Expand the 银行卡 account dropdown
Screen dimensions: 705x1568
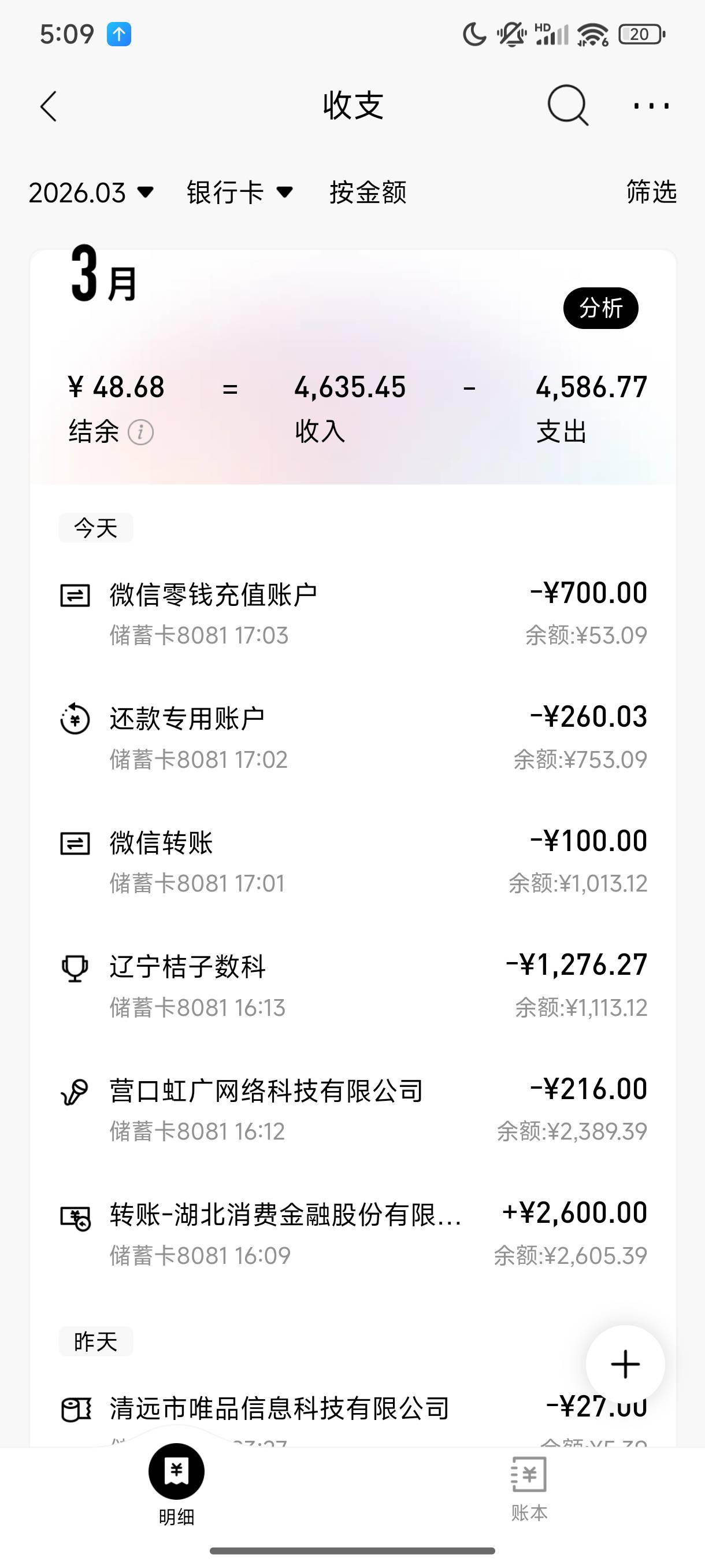240,193
